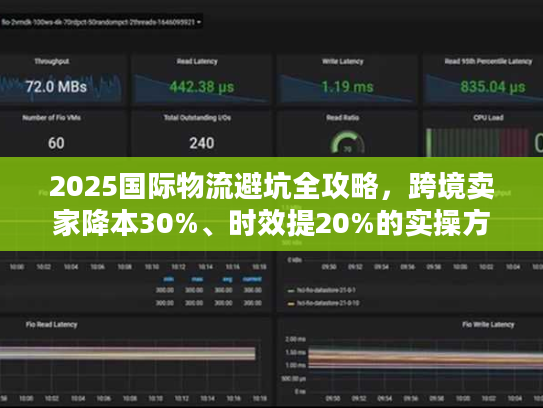Sort legend by the min column
Viewport: 543px width, 408px height.
[x=169, y=279]
